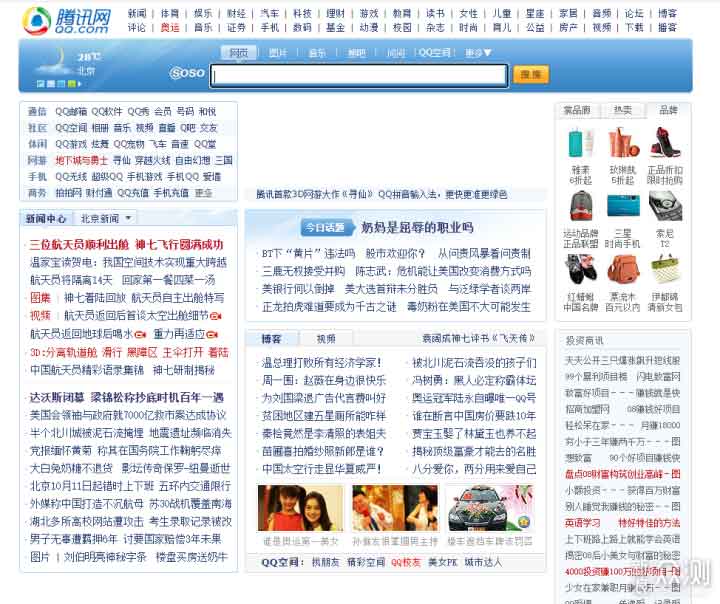Open 贾宝玉娶了林黛玉也养不起 blog post
Viewport: 720px width, 604px height.
coord(474,434)
